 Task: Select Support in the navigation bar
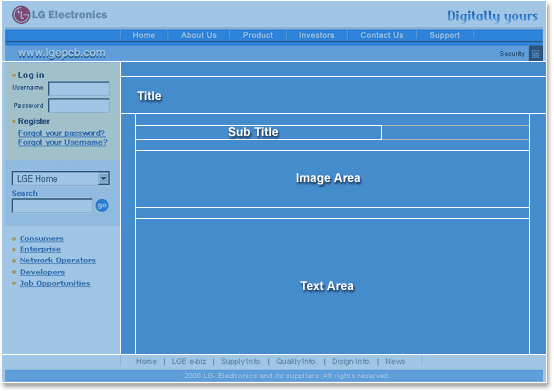point(445,35)
